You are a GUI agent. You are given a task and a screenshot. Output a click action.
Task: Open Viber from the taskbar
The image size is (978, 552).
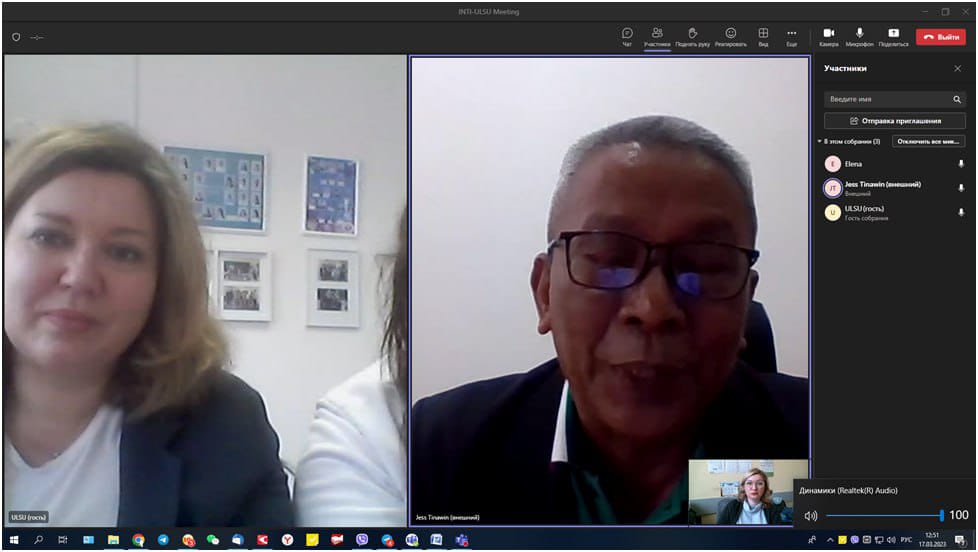(362, 540)
